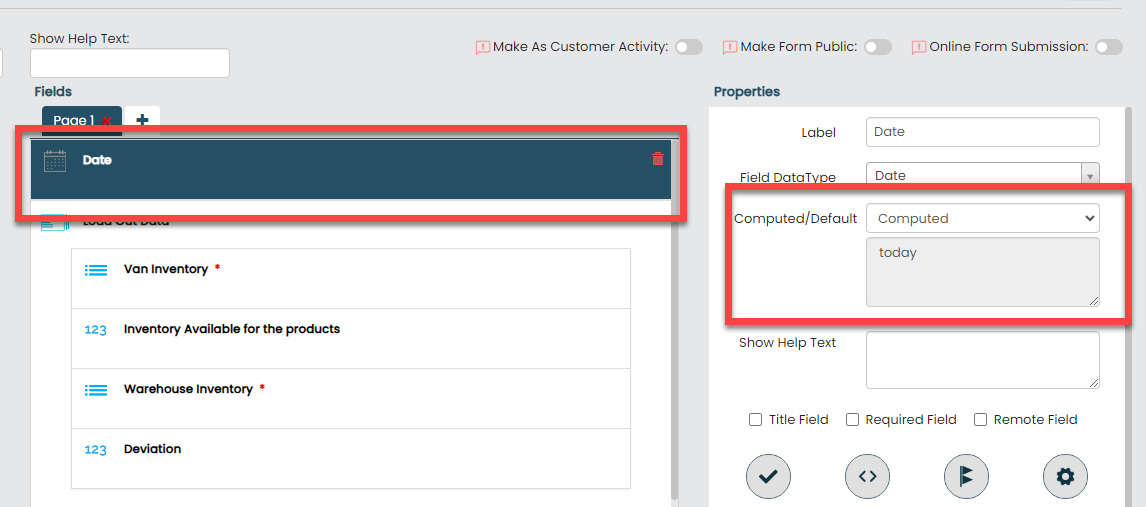Viewport: 1146px width, 507px height.
Task: Check the Title Field checkbox
Action: pyautogui.click(x=756, y=420)
